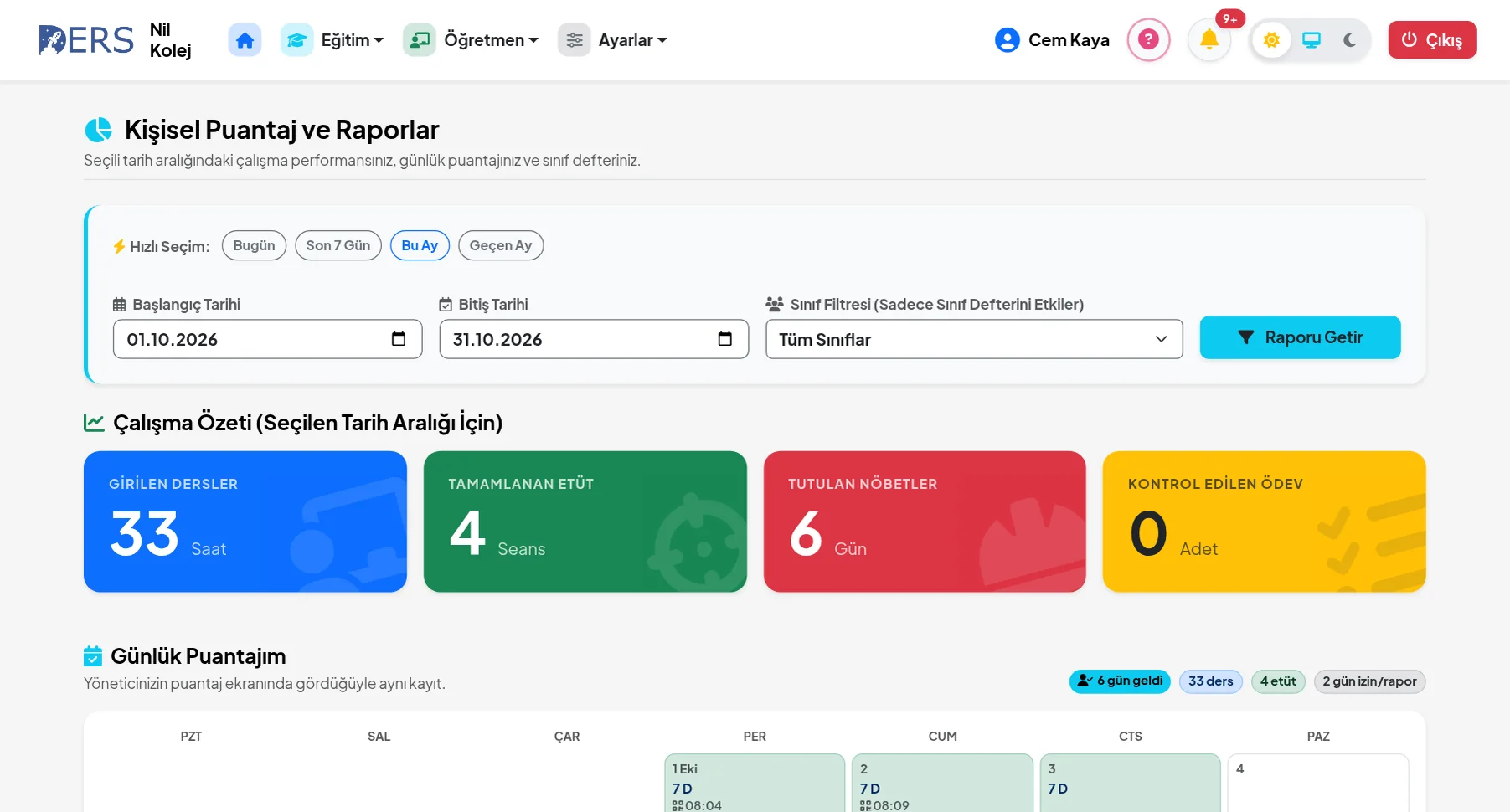Image resolution: width=1510 pixels, height=812 pixels.
Task: Select the Bugün quick filter
Action: 254,245
